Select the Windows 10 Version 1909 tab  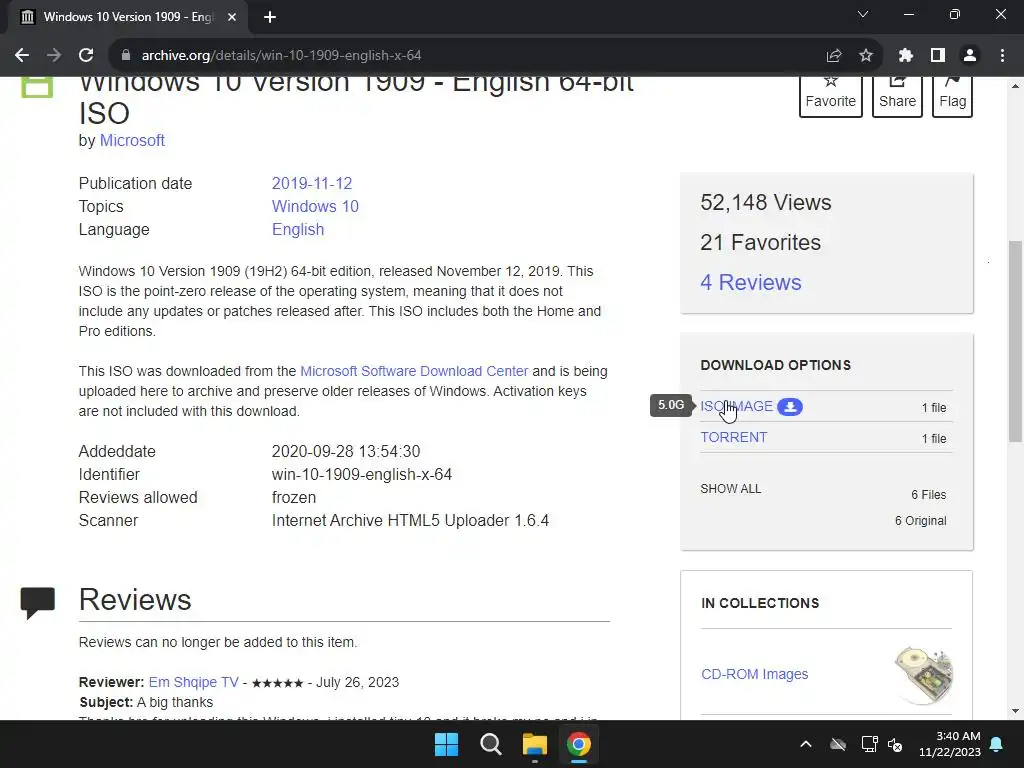pyautogui.click(x=127, y=17)
